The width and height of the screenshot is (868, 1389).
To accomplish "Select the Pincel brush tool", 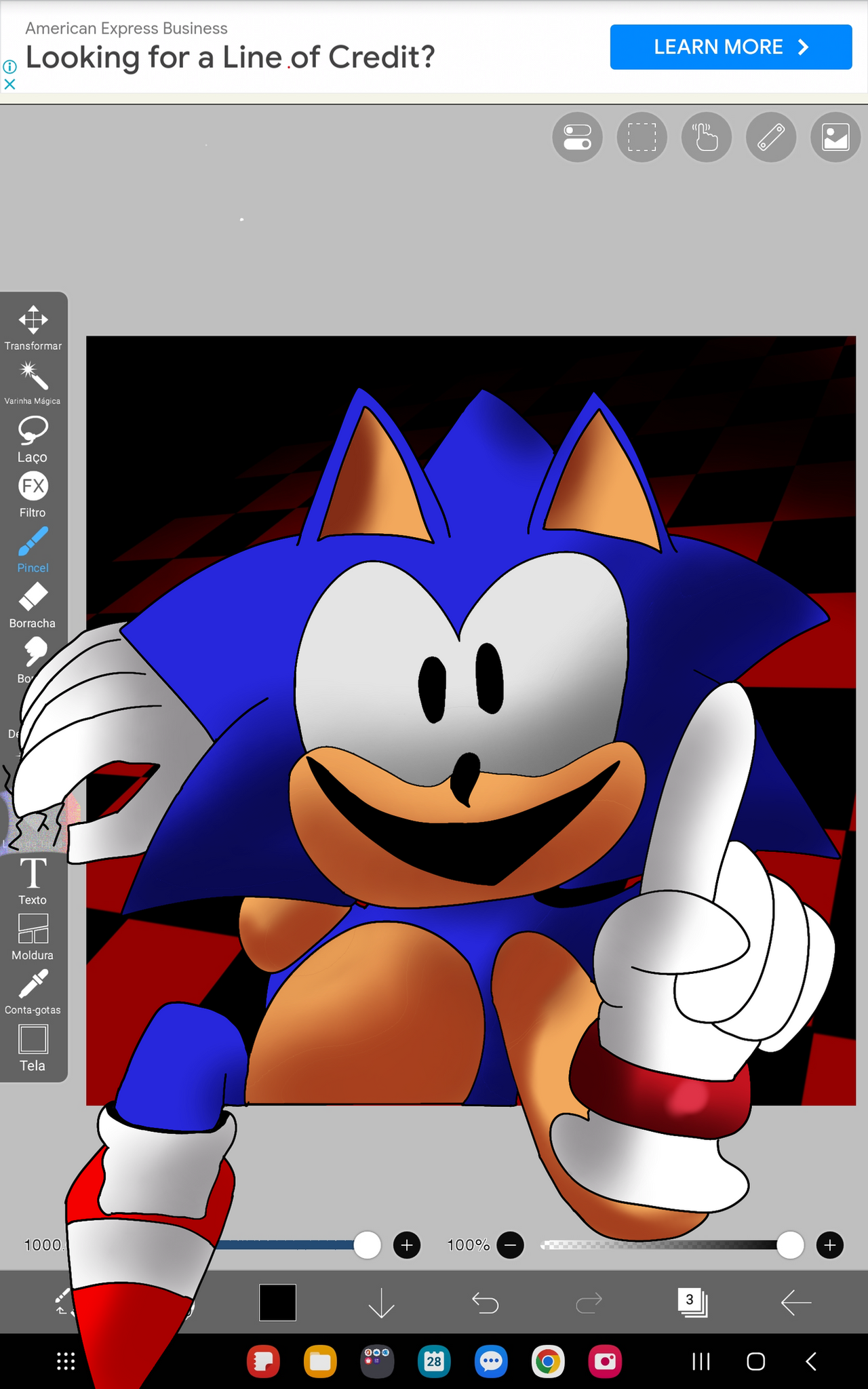I will 33,550.
